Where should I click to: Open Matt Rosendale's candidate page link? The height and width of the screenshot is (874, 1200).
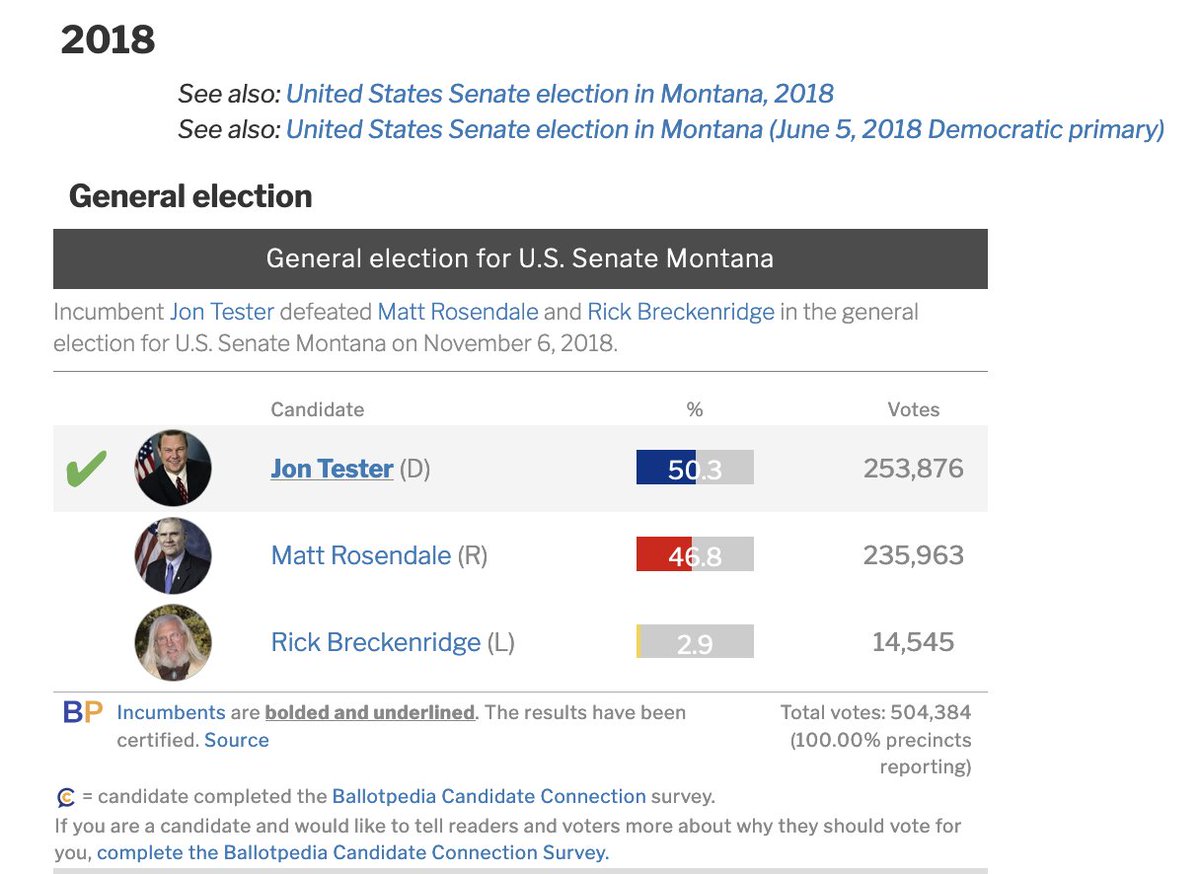360,556
